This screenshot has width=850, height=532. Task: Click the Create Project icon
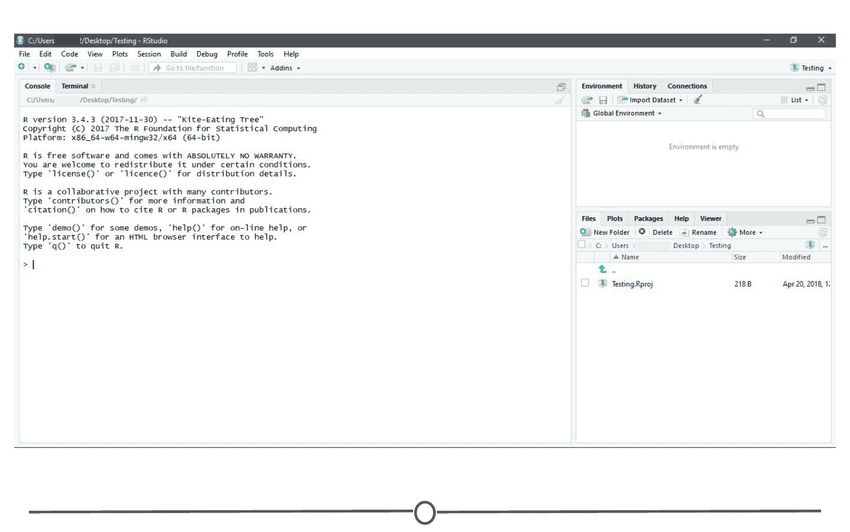[49, 67]
